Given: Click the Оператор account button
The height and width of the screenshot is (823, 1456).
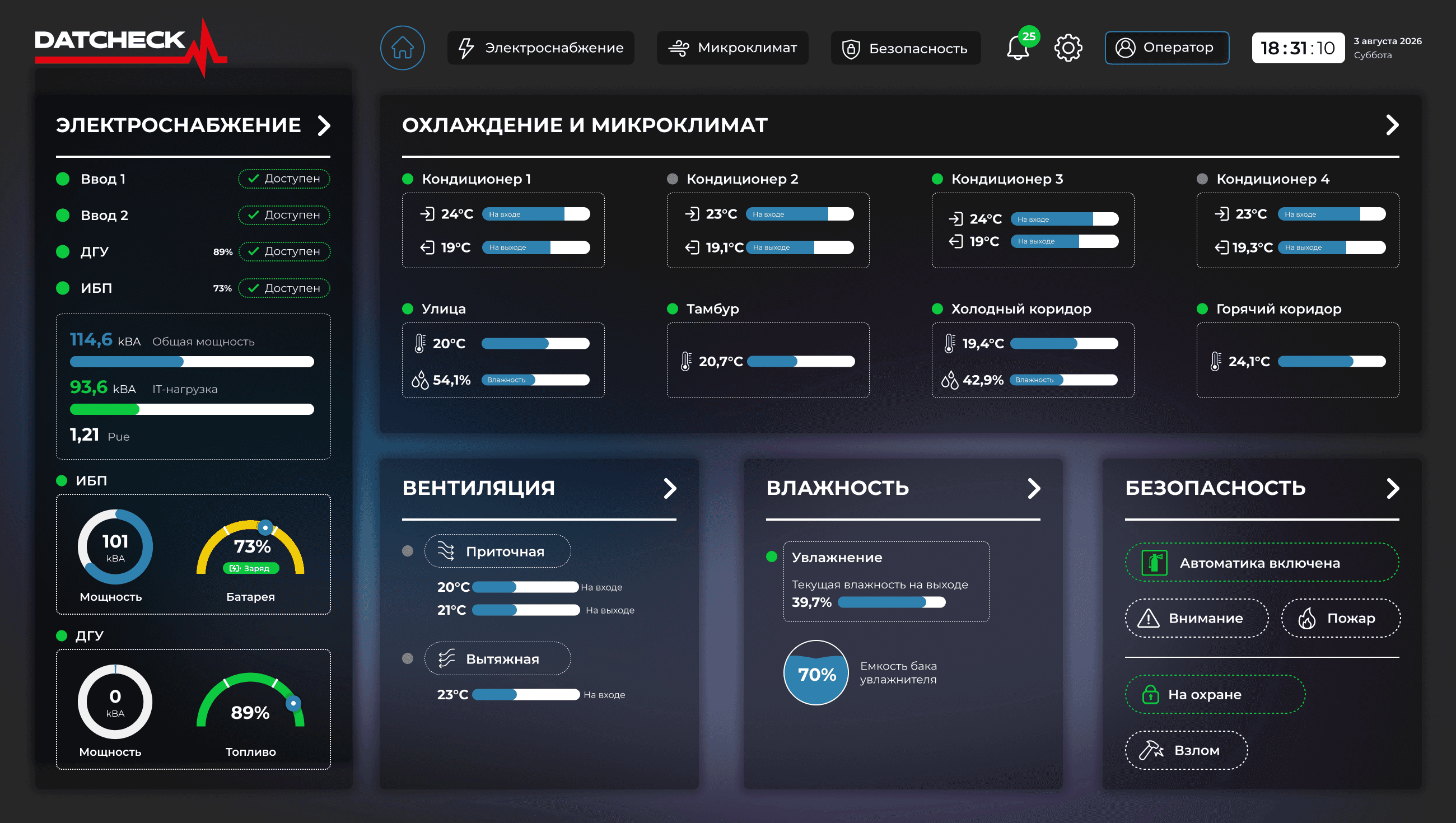Looking at the screenshot, I should [1167, 48].
